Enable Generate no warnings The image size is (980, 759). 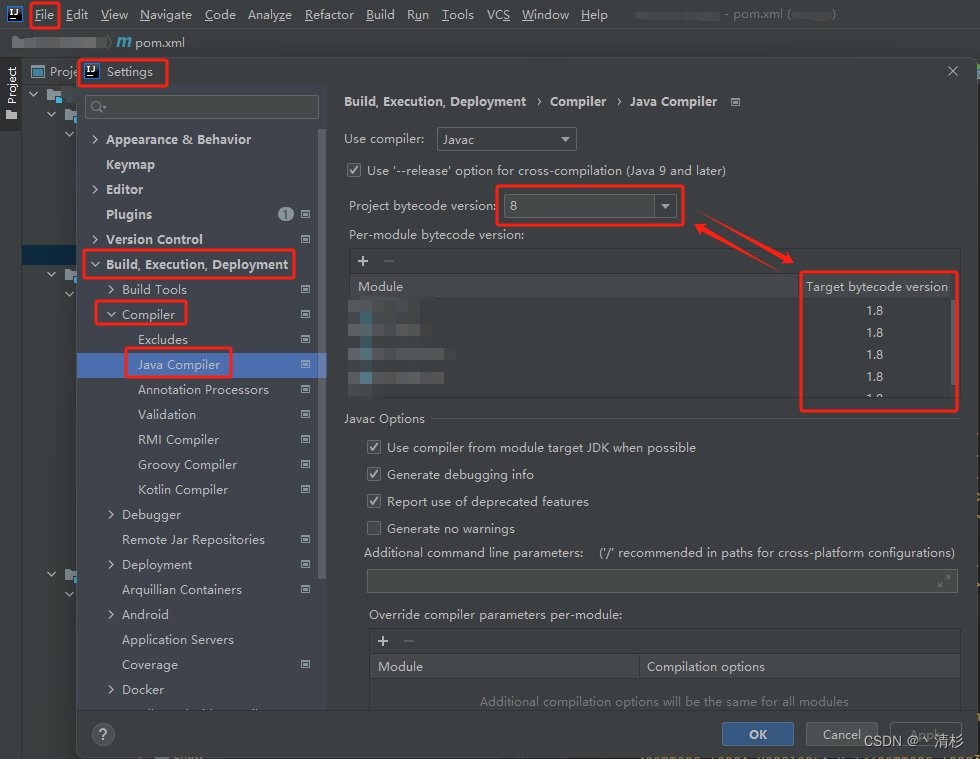pyautogui.click(x=374, y=528)
